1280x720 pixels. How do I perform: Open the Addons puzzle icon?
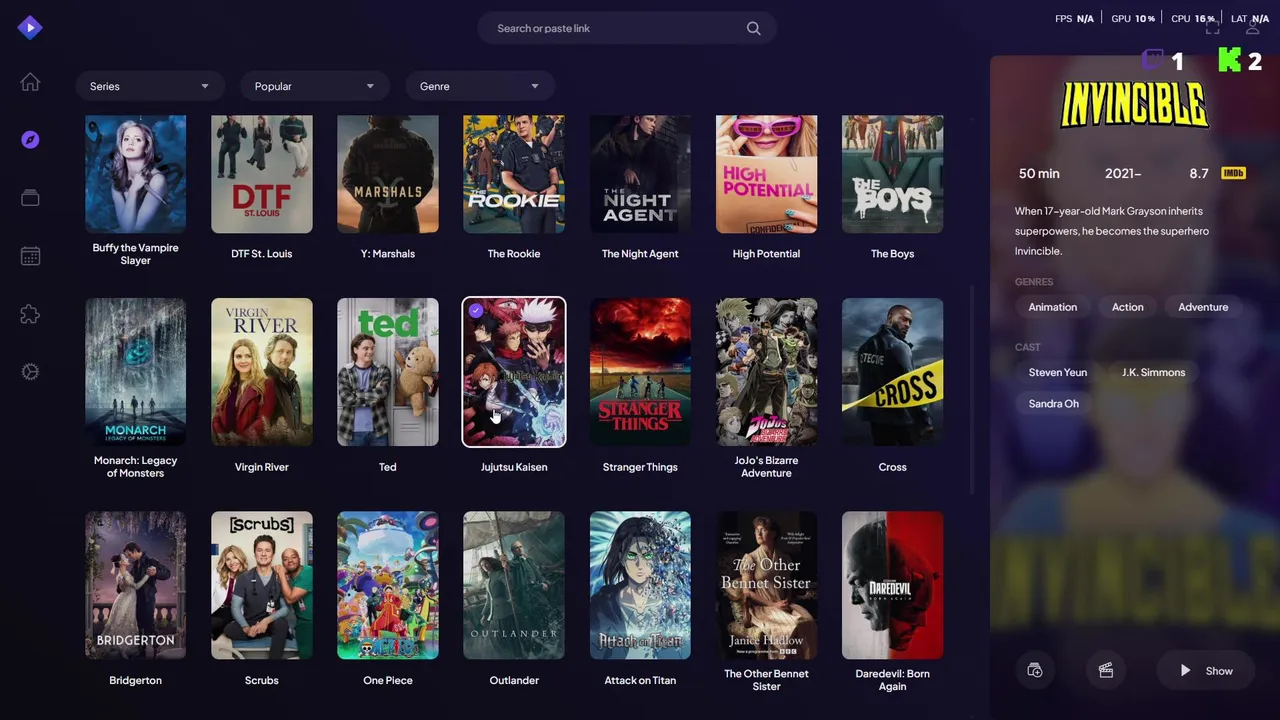[x=30, y=314]
